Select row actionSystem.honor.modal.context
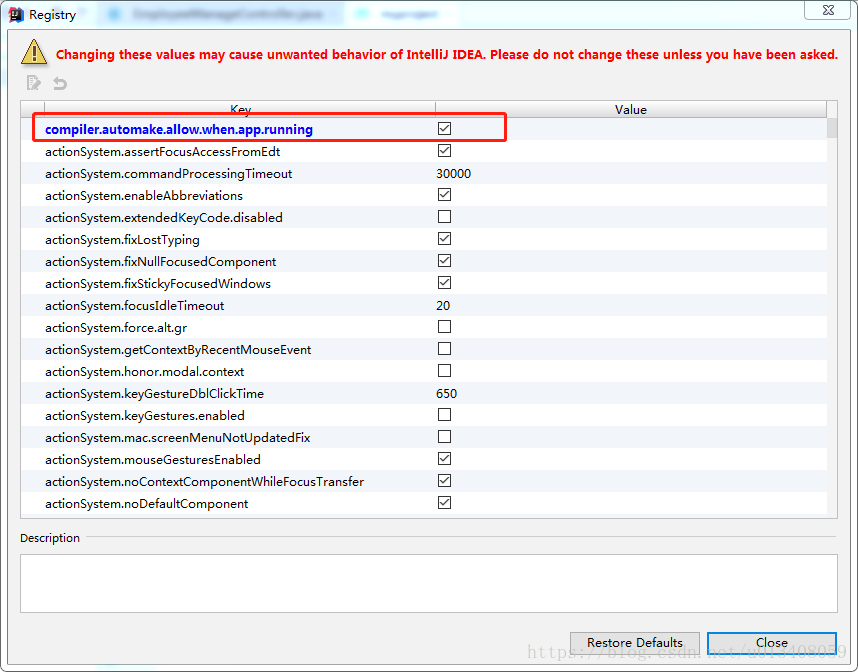This screenshot has width=858, height=672. click(x=424, y=372)
